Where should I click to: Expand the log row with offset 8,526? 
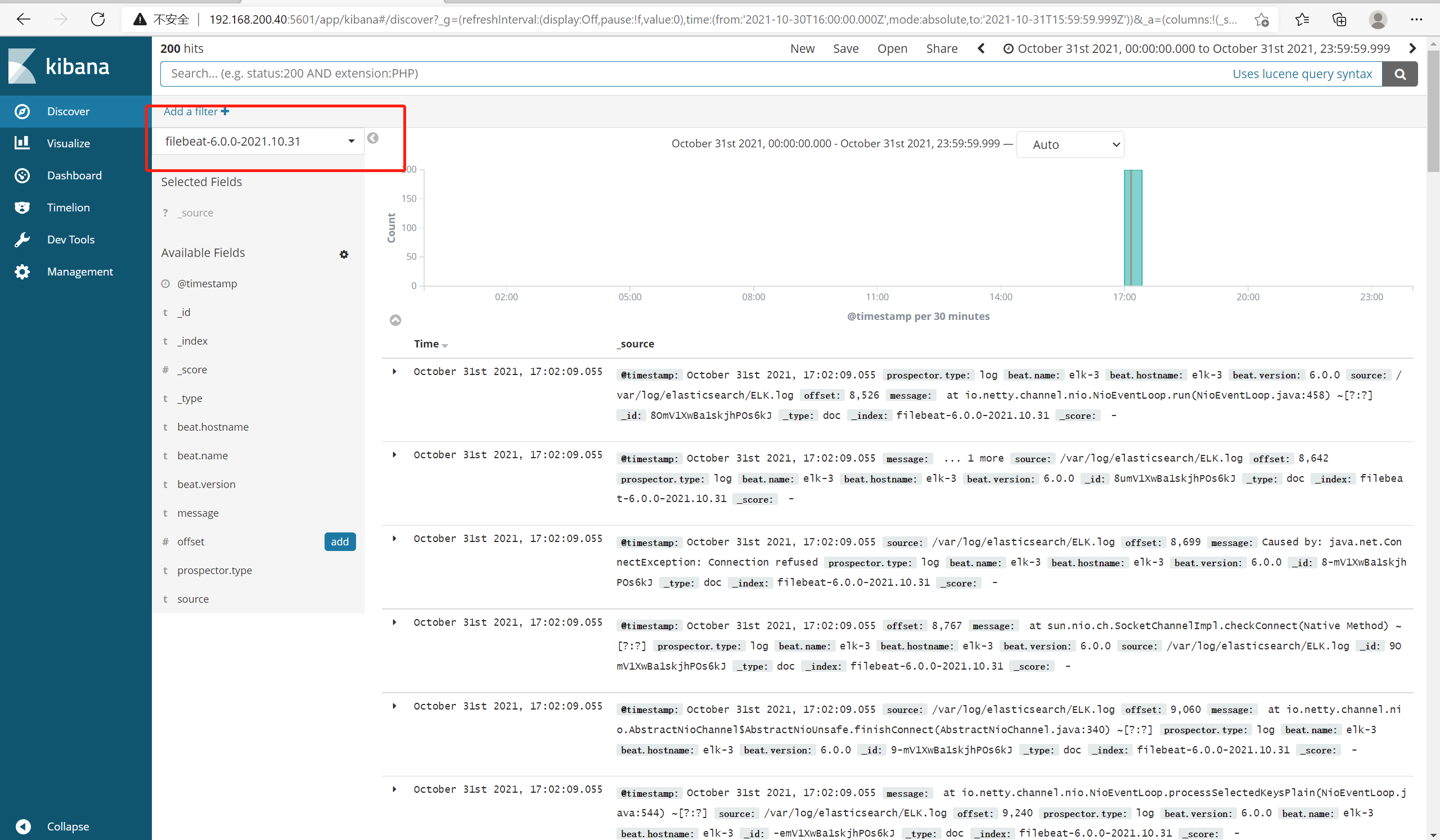coord(394,372)
